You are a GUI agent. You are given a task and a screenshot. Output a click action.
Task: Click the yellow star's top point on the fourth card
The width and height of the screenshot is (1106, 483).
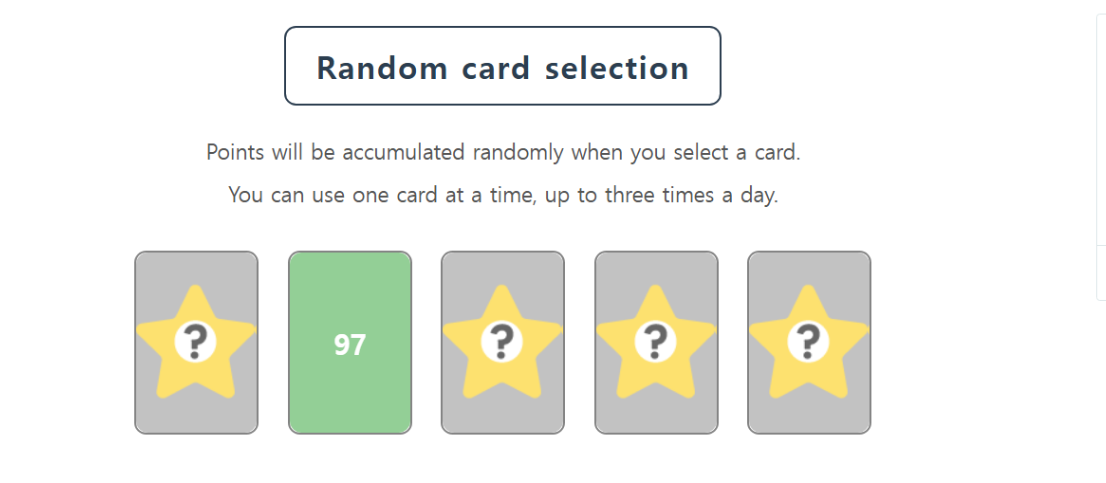(655, 295)
